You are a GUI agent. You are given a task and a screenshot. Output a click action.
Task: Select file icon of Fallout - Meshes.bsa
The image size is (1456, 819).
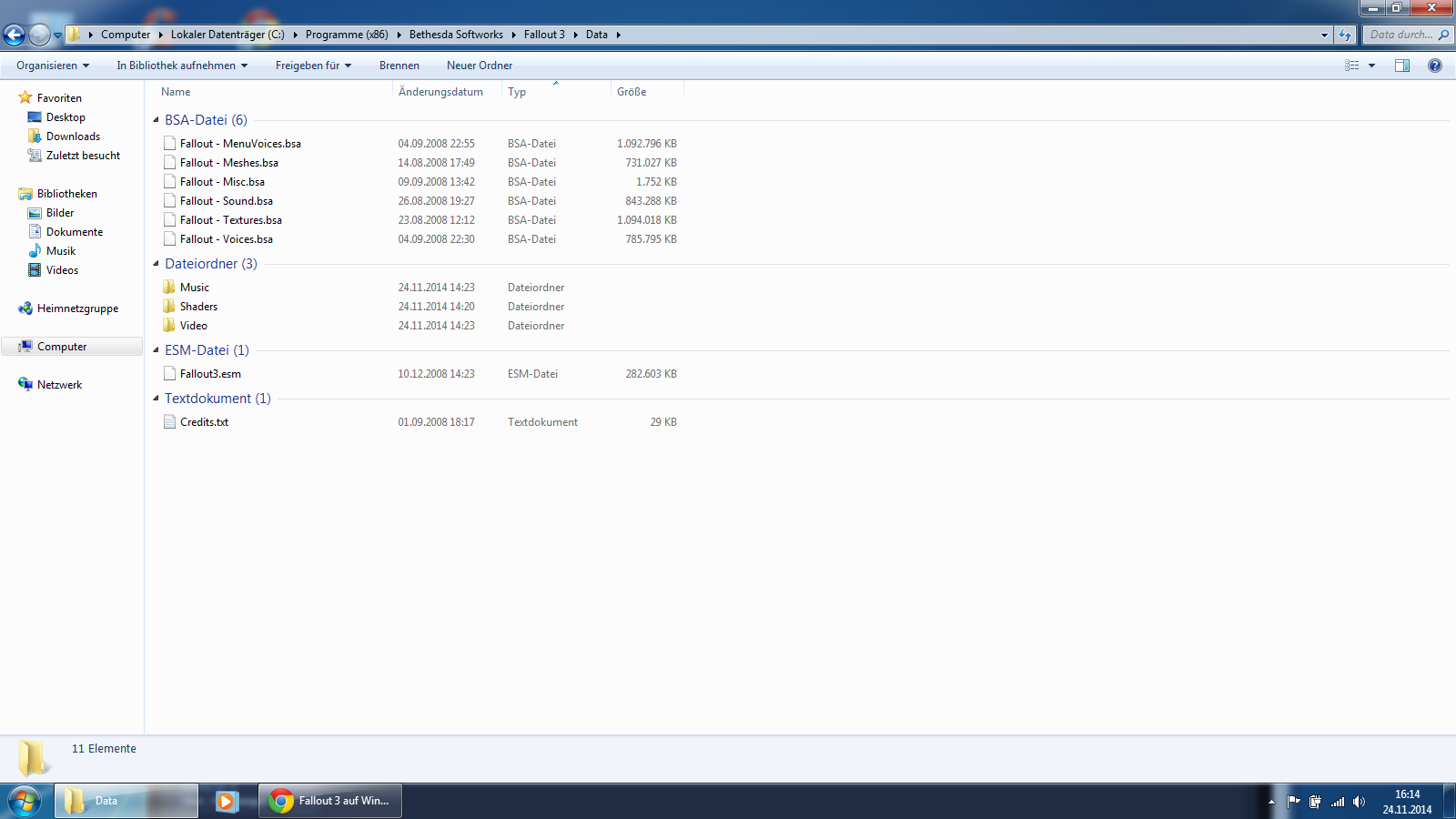pyautogui.click(x=169, y=163)
